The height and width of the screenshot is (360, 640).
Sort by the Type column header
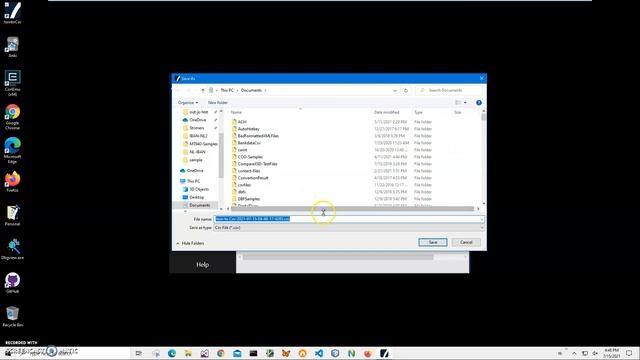[418, 112]
